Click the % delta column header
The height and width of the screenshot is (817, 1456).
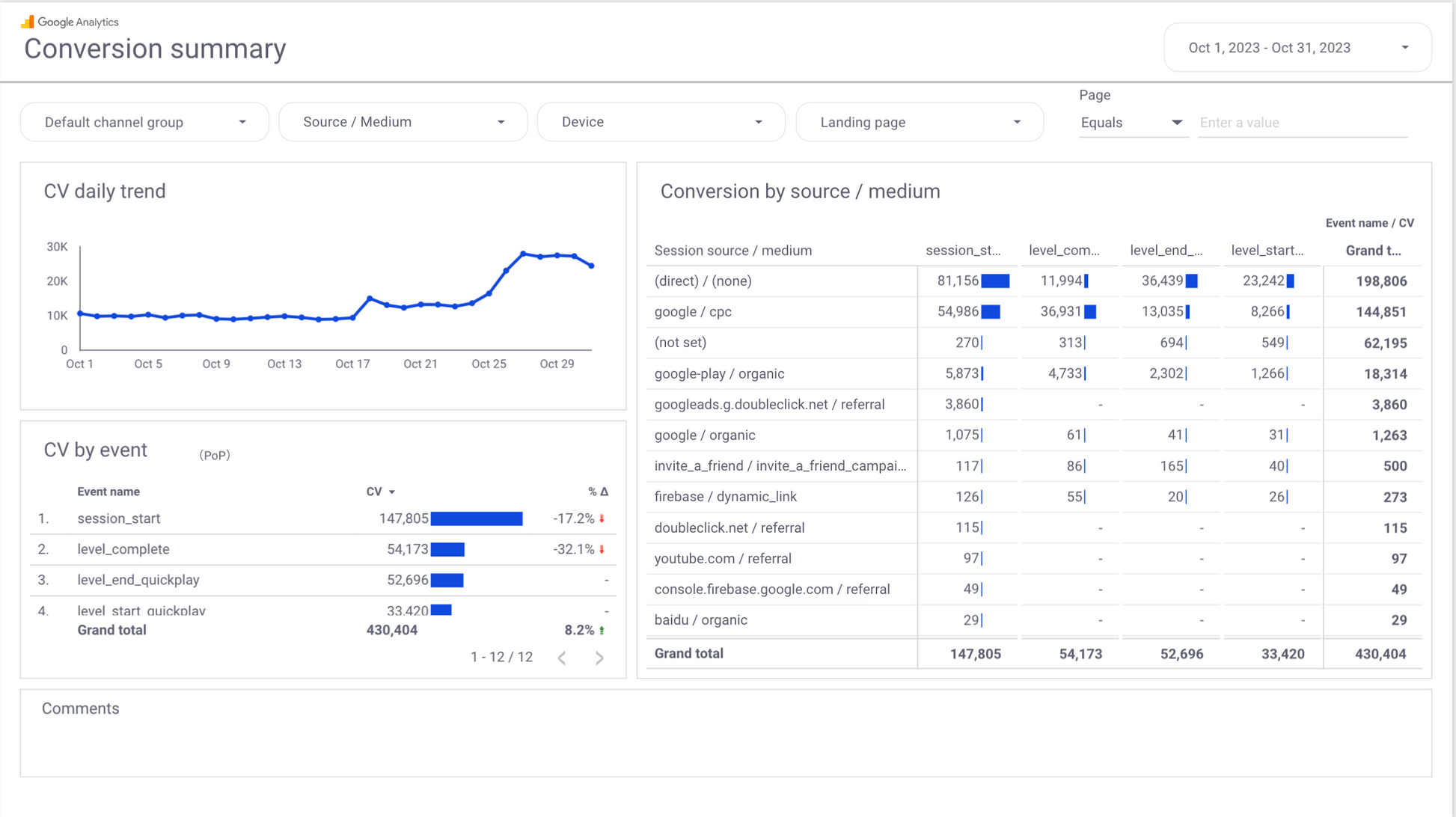pos(598,492)
